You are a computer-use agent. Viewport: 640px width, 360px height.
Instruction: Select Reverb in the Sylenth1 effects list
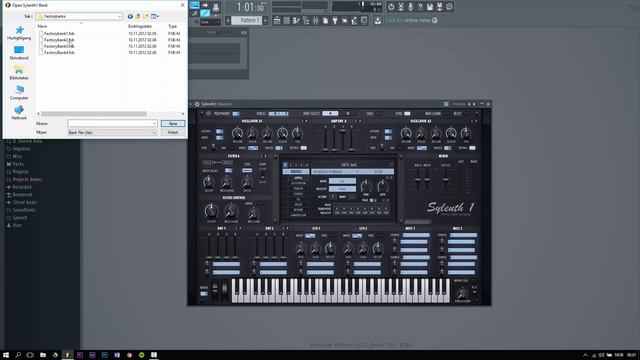[298, 210]
